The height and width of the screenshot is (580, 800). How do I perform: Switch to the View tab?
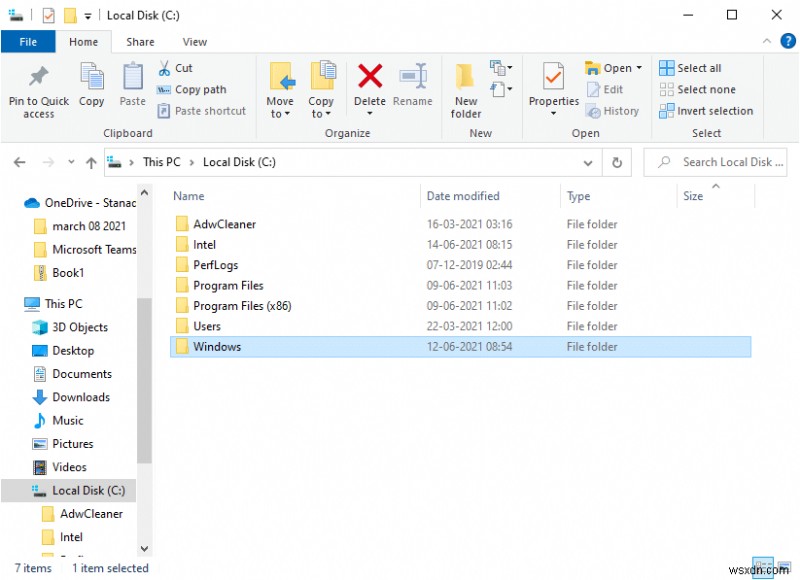point(195,42)
